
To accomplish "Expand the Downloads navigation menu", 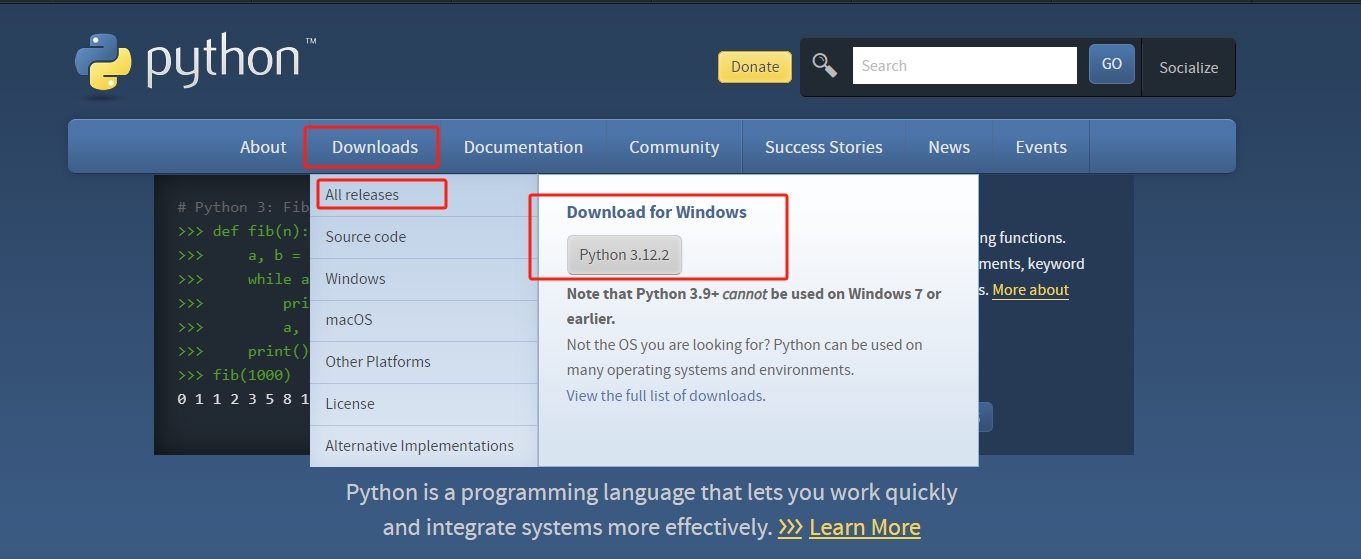I will coord(375,147).
